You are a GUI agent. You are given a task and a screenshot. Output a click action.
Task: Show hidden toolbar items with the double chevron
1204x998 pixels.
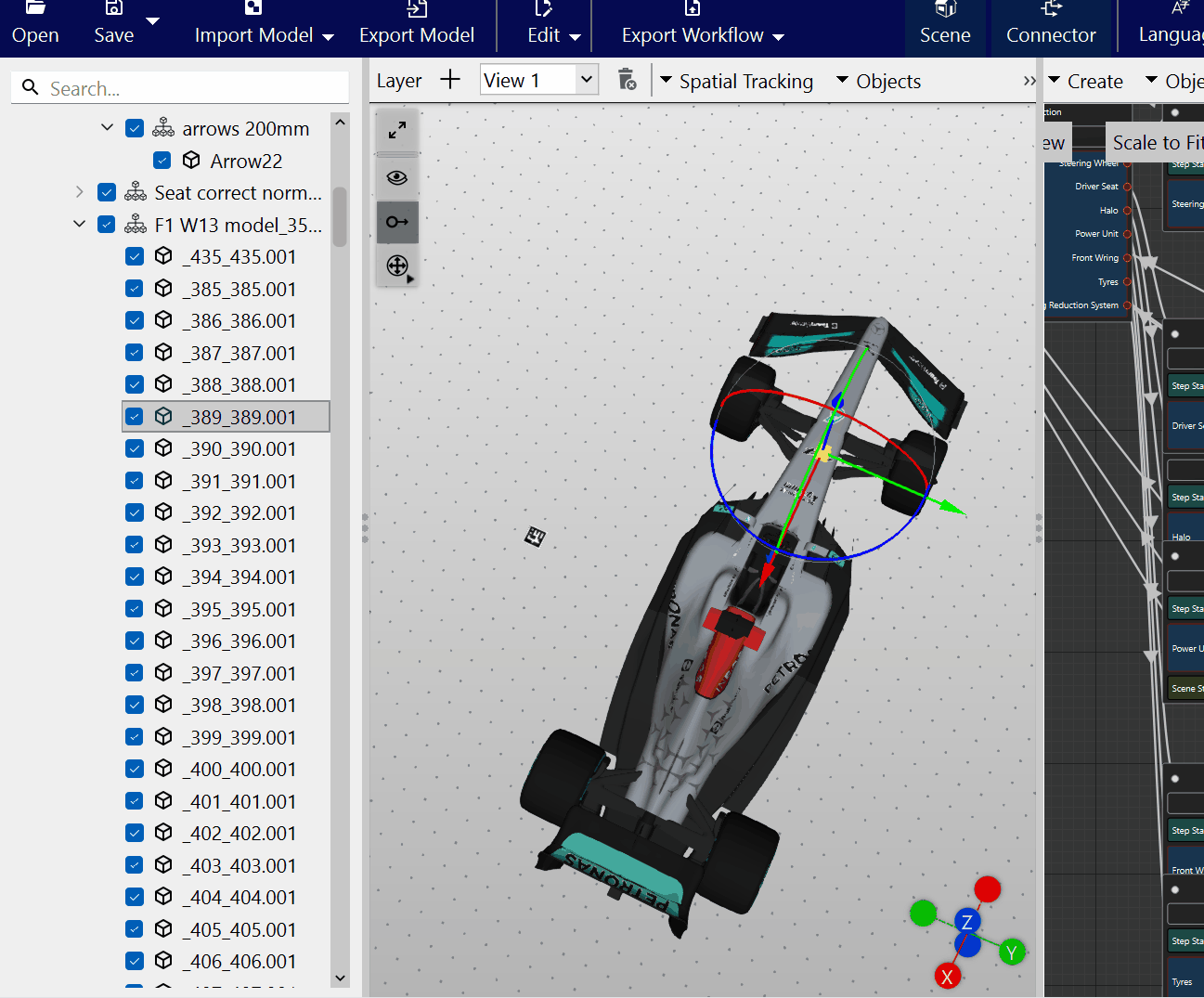[x=1029, y=81]
